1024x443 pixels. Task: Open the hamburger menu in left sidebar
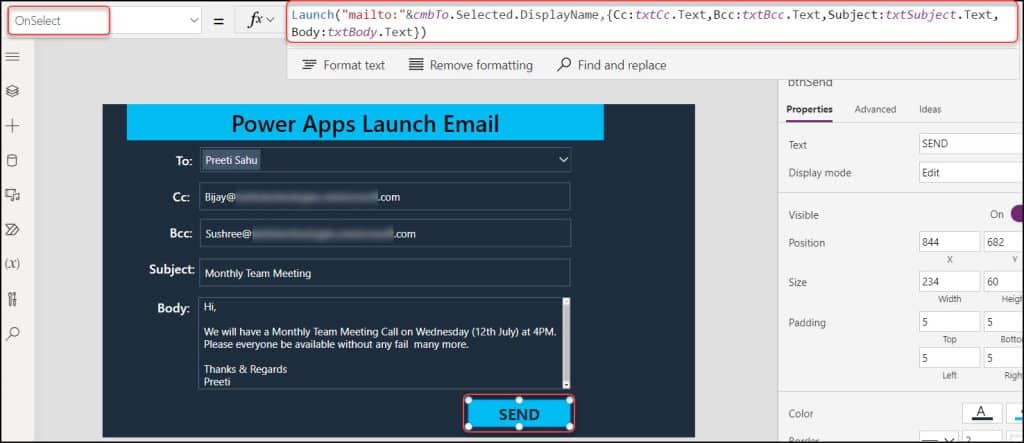(12, 57)
